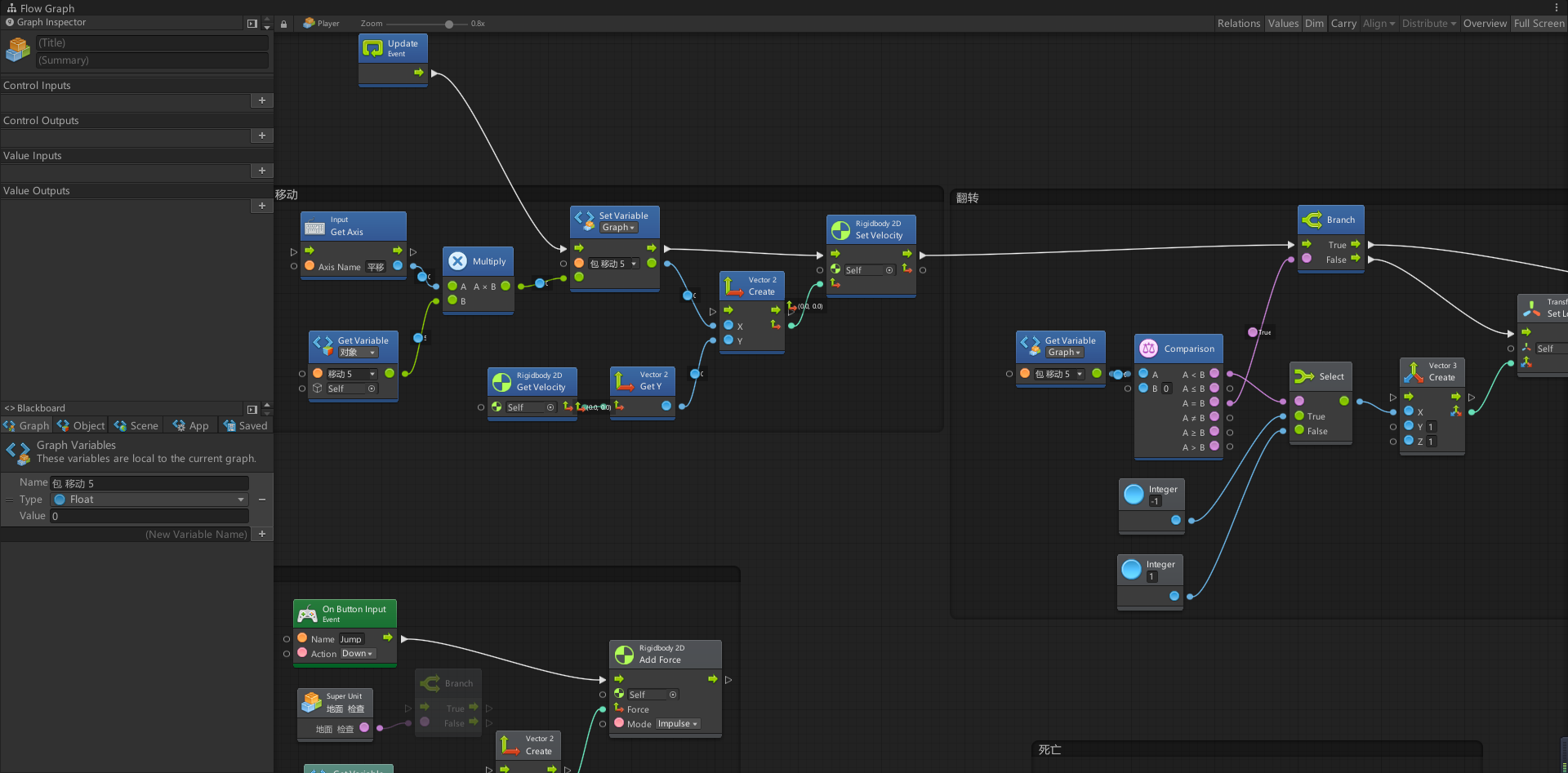Click the Integer 1 node icon
The width and height of the screenshot is (1568, 773).
[x=1131, y=569]
